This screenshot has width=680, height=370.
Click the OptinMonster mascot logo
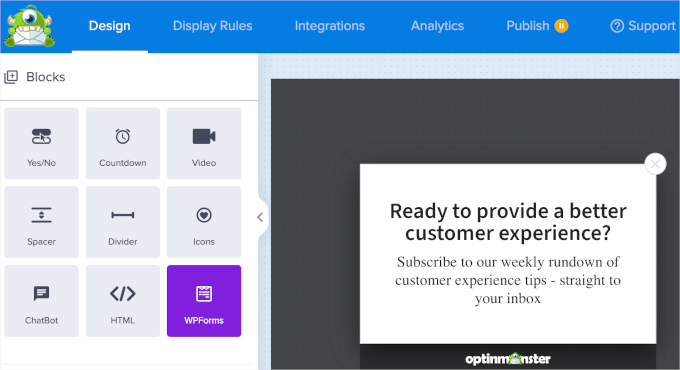click(29, 26)
